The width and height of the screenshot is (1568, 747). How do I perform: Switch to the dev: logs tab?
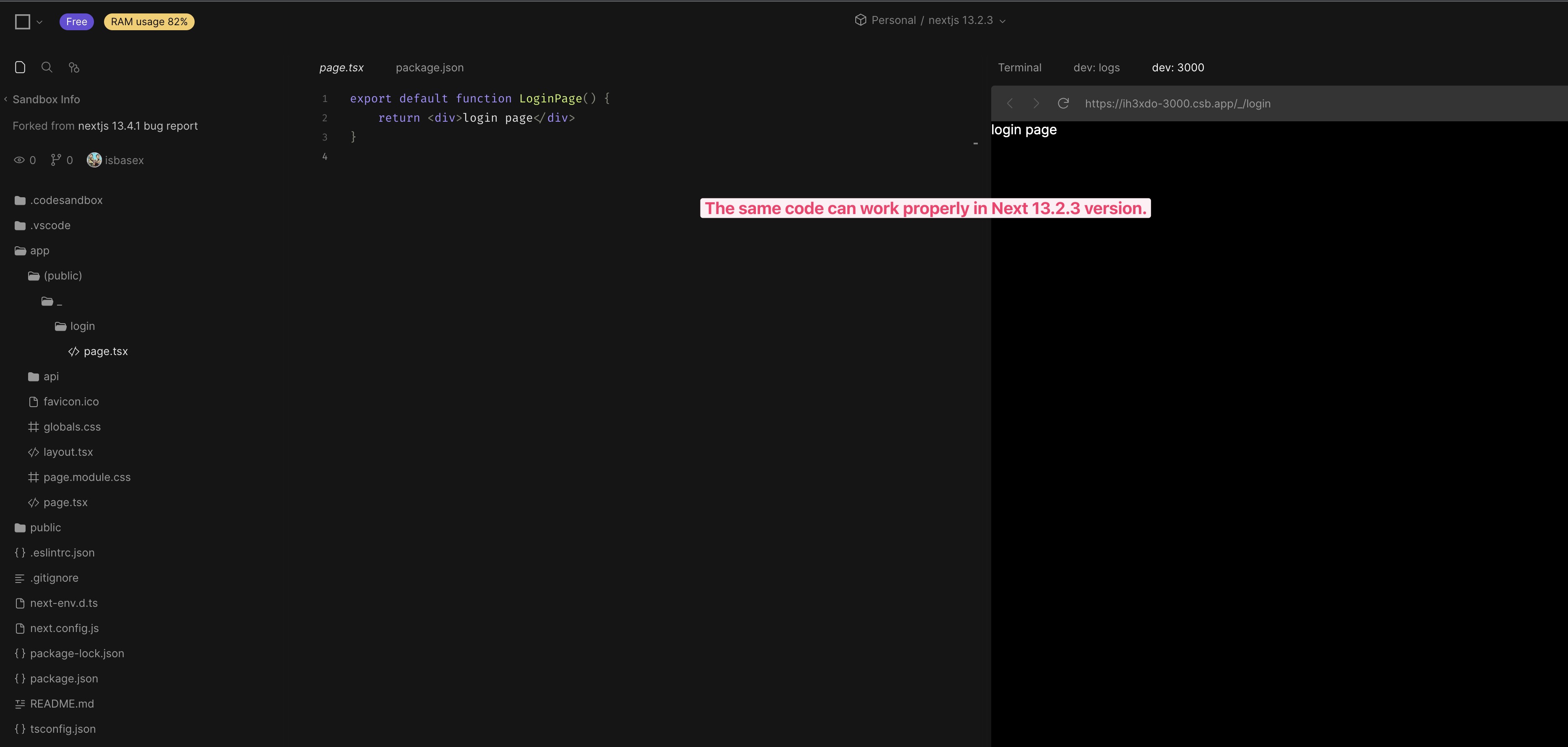[1096, 68]
